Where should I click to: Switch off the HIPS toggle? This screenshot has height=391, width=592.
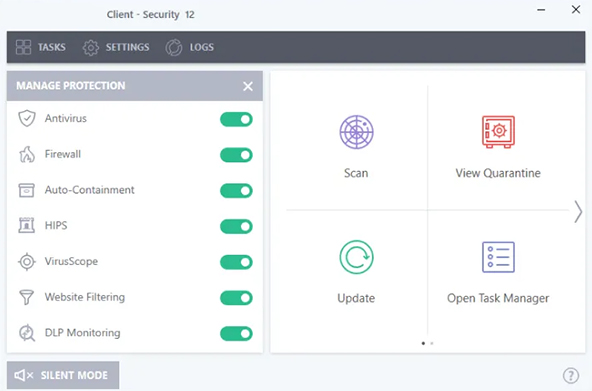point(236,226)
